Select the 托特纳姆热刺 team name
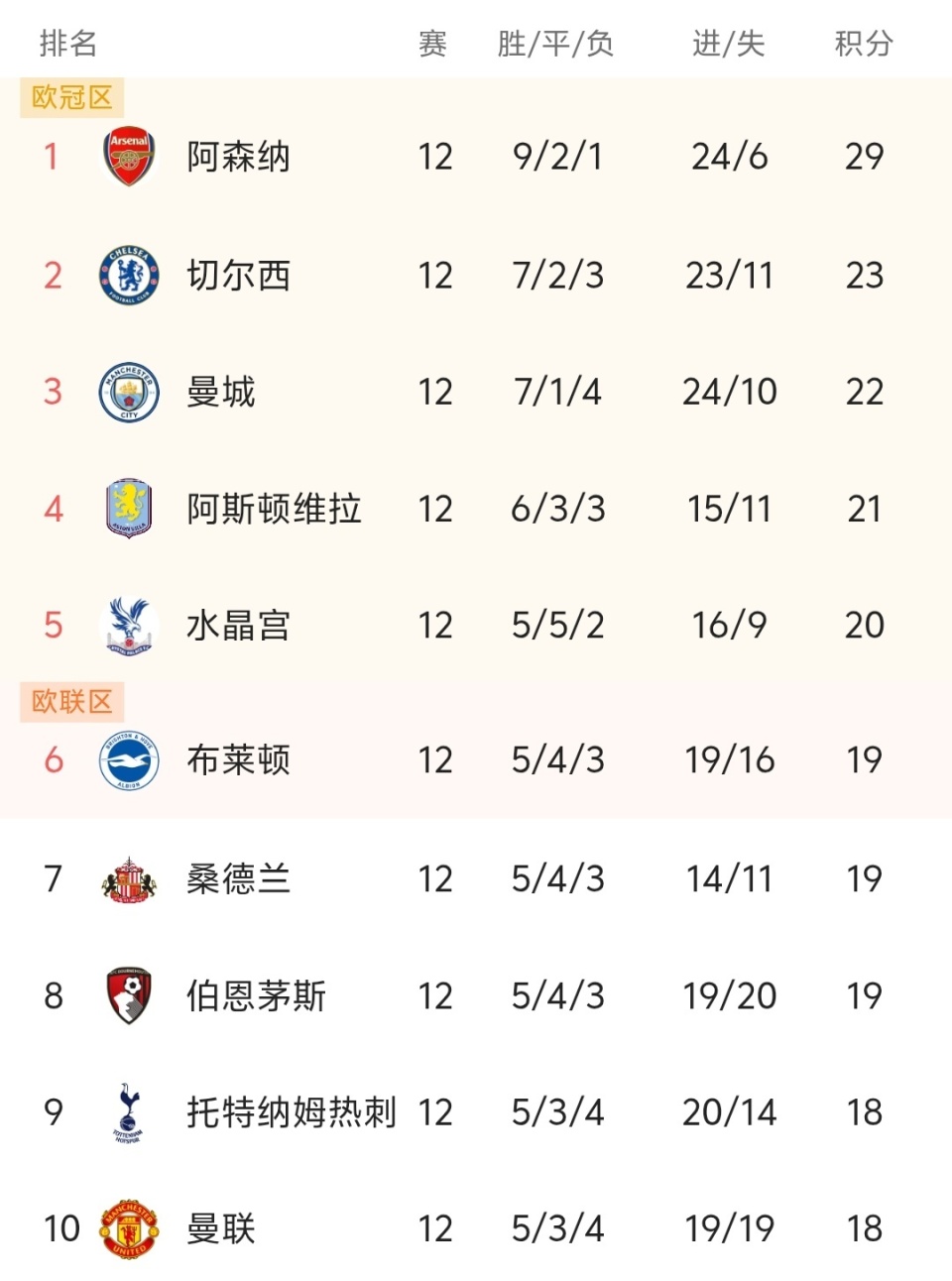 [x=292, y=1112]
